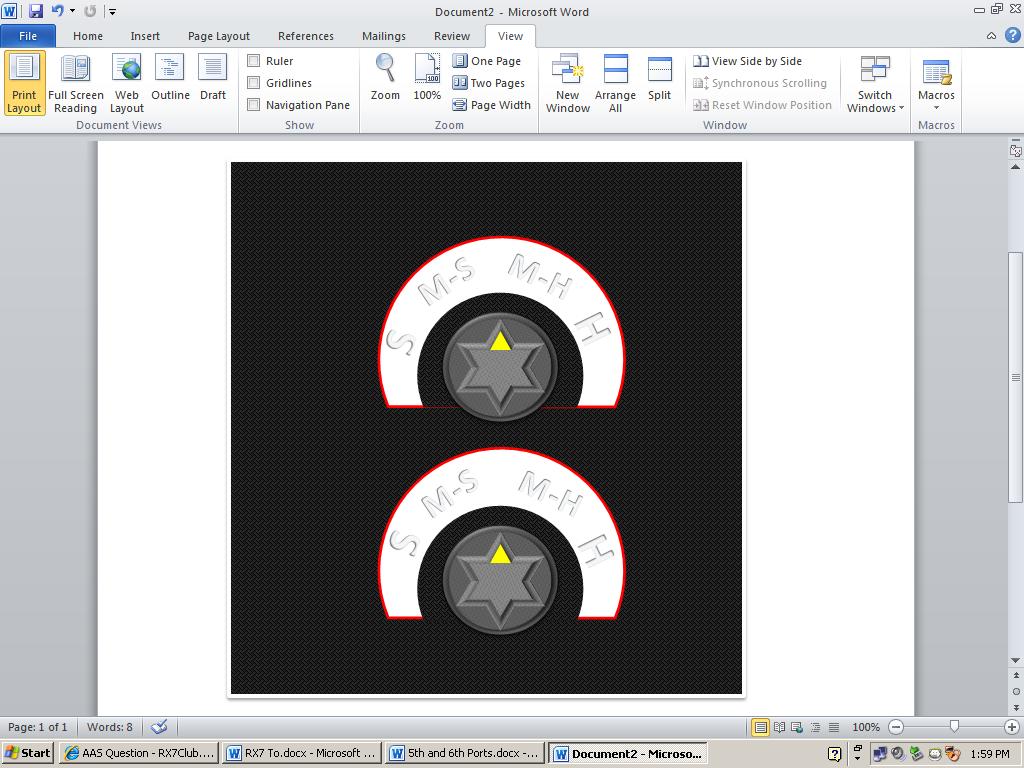The image size is (1024, 768).
Task: Split the document window
Action: coord(660,77)
